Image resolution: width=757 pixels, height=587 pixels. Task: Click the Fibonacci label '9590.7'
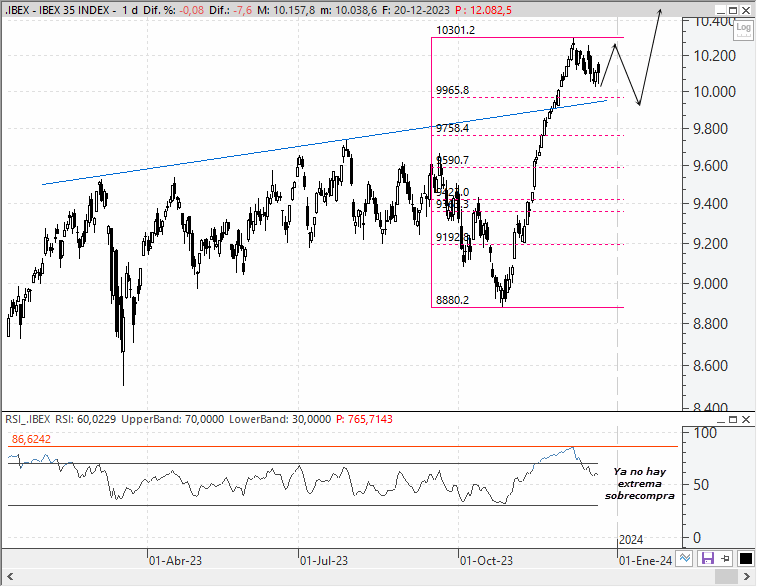(x=452, y=160)
